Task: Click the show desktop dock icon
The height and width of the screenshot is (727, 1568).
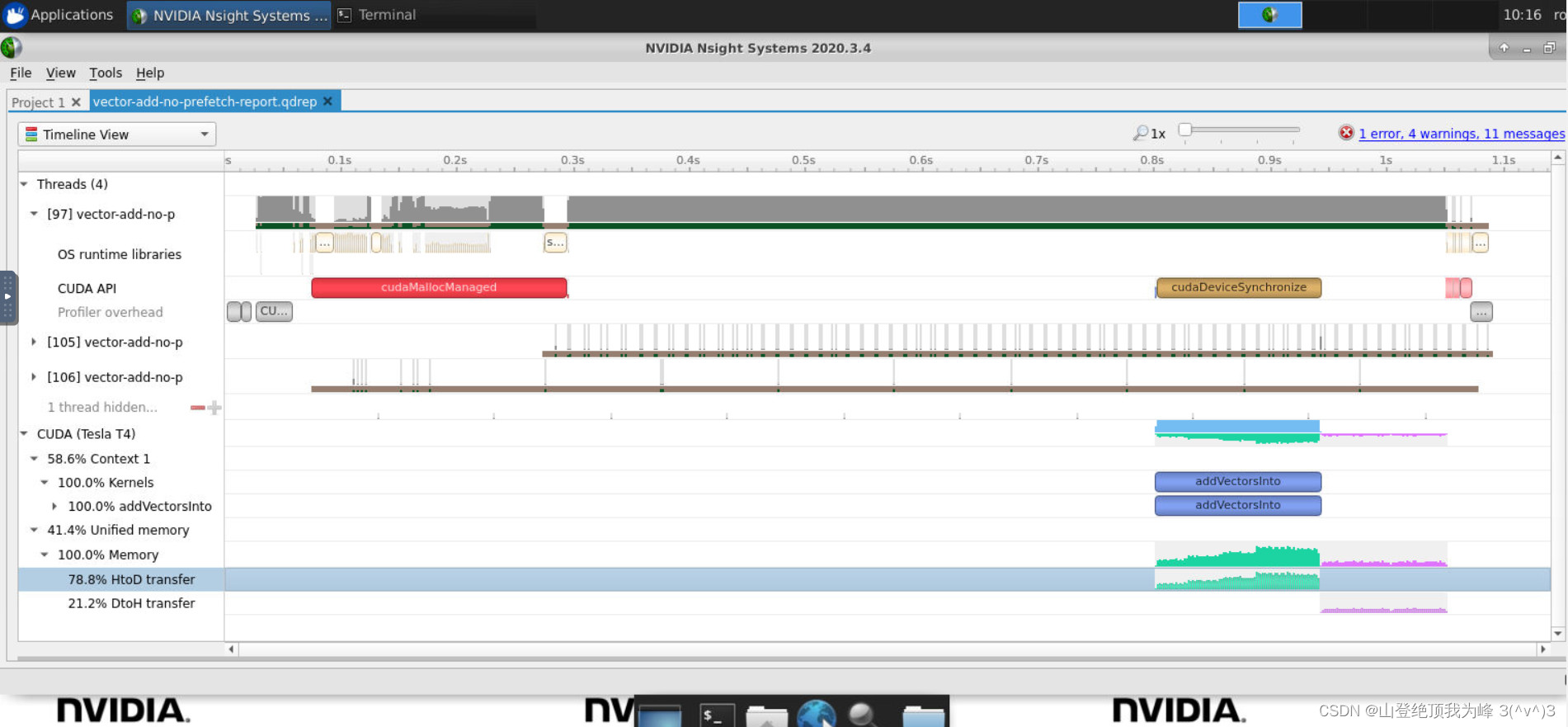Action: (x=660, y=715)
